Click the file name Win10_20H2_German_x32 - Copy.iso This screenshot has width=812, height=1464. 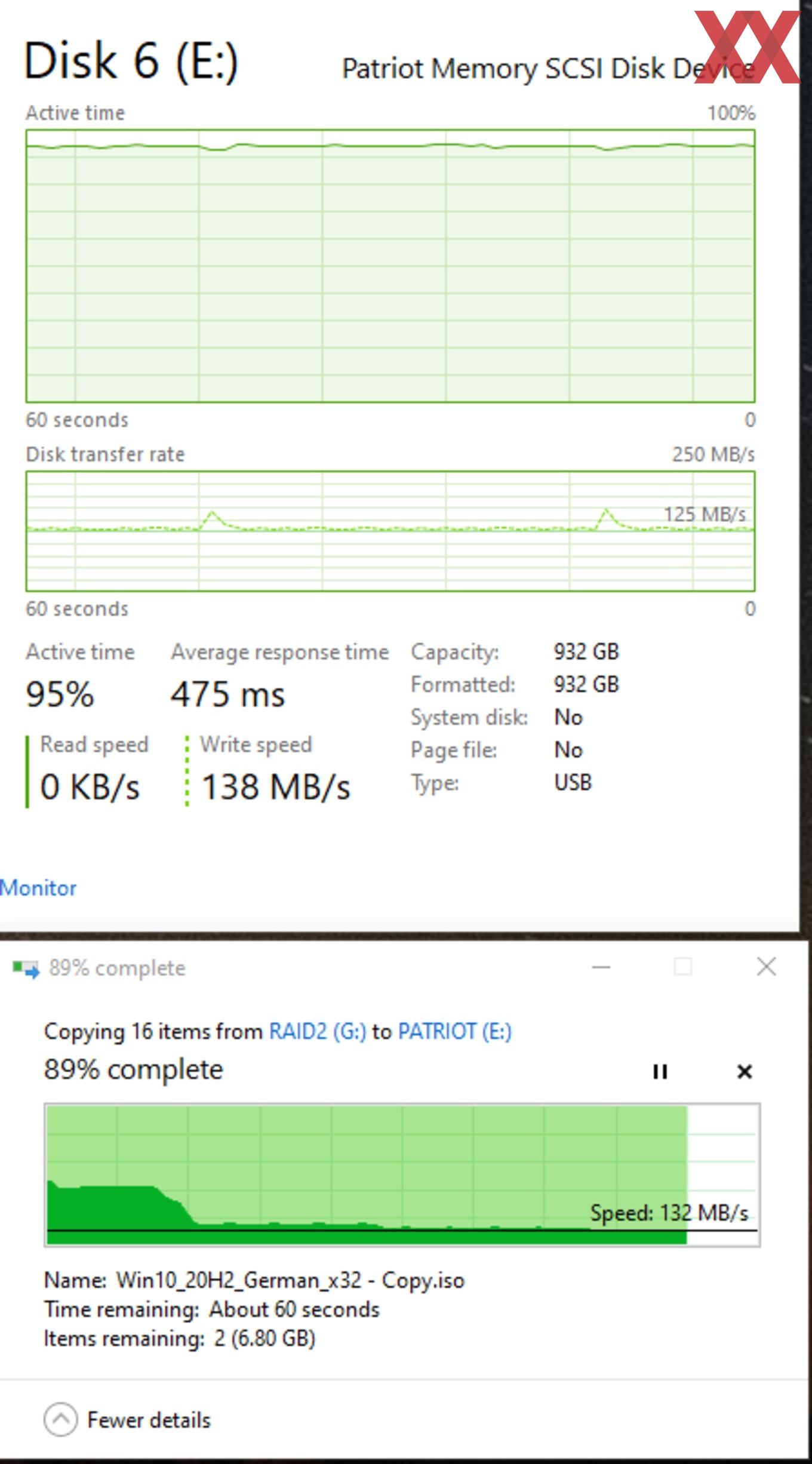(x=290, y=1280)
